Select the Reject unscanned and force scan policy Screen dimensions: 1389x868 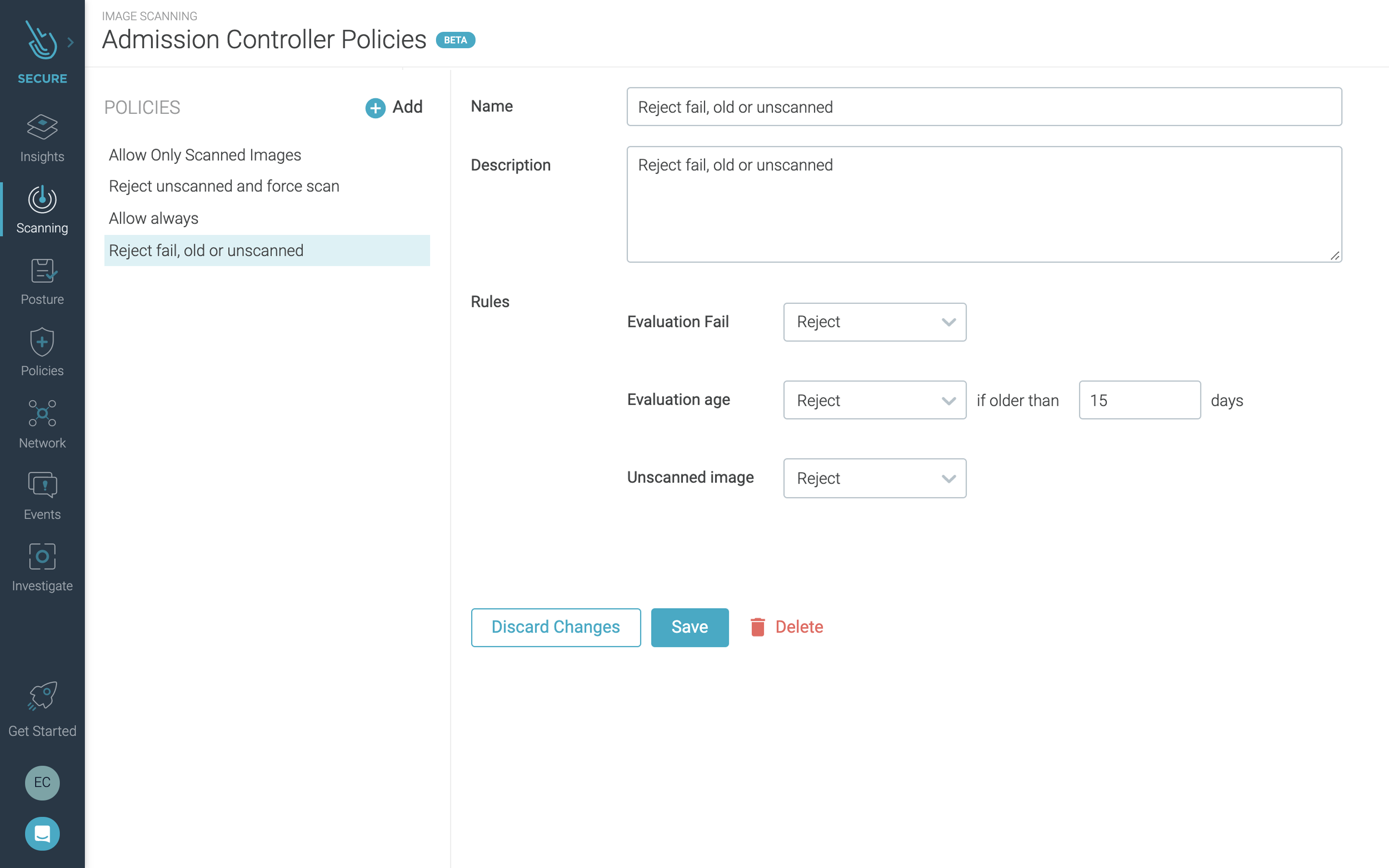224,186
